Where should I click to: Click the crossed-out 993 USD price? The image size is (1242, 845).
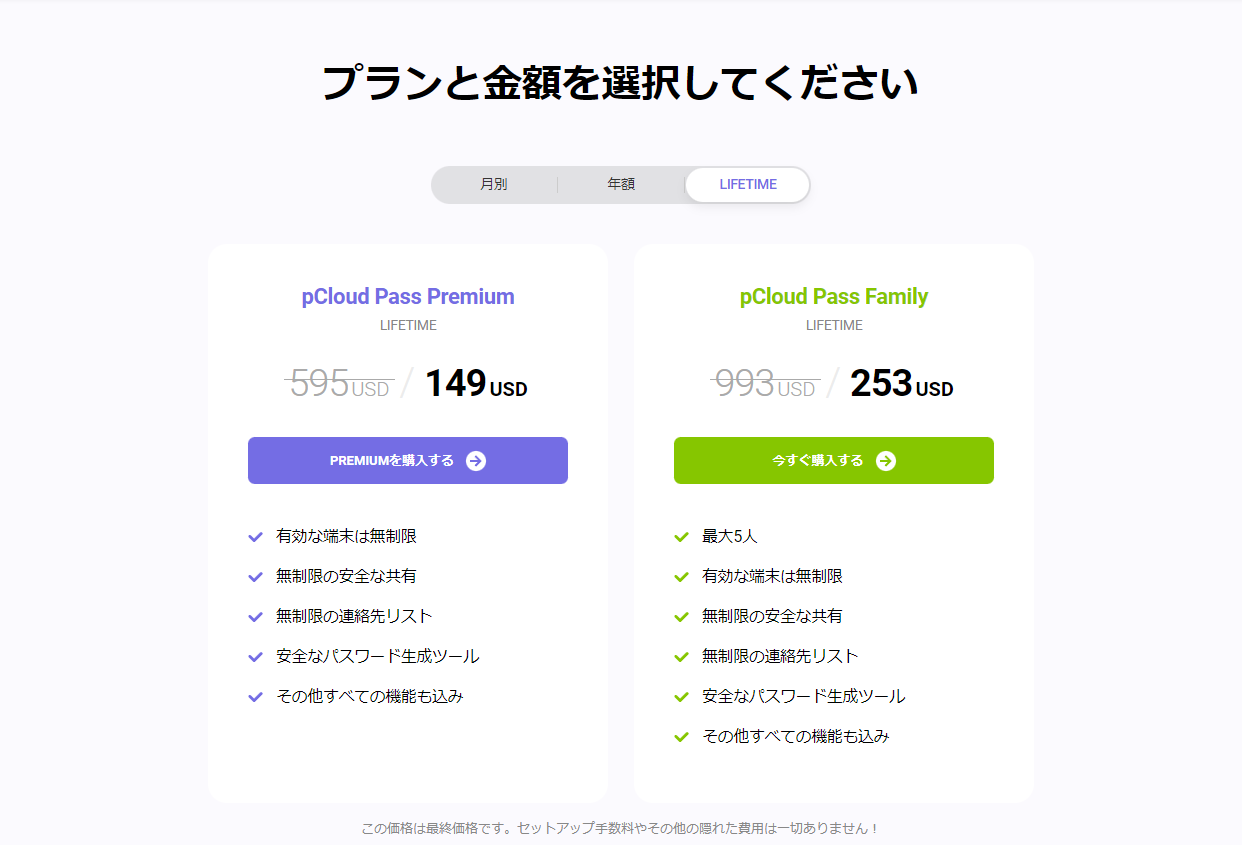coord(765,384)
